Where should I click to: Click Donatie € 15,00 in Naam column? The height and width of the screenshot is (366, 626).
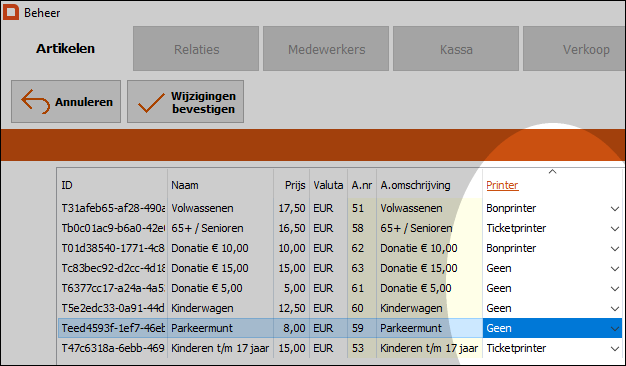(220, 268)
